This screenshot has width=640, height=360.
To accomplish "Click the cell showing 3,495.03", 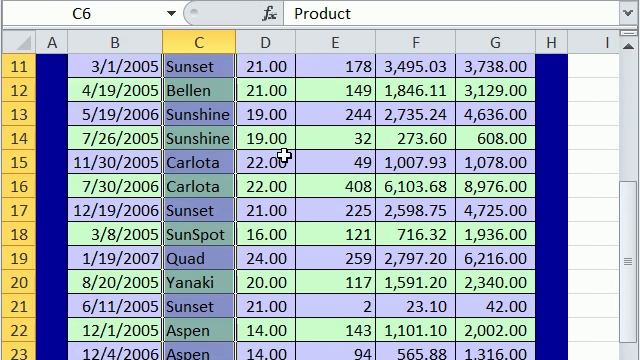I will (x=415, y=66).
